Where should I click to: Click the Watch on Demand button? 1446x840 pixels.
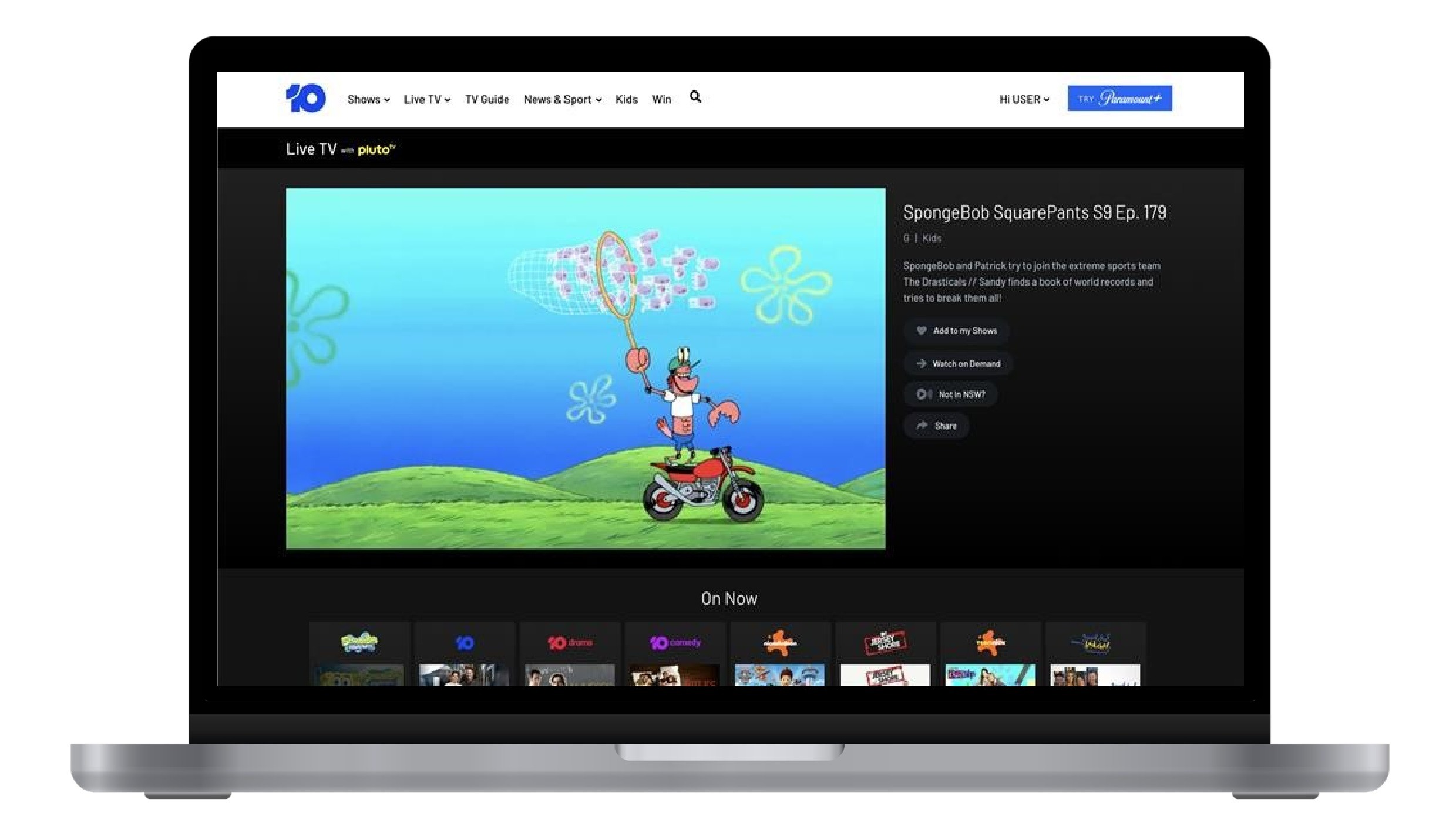pos(958,363)
